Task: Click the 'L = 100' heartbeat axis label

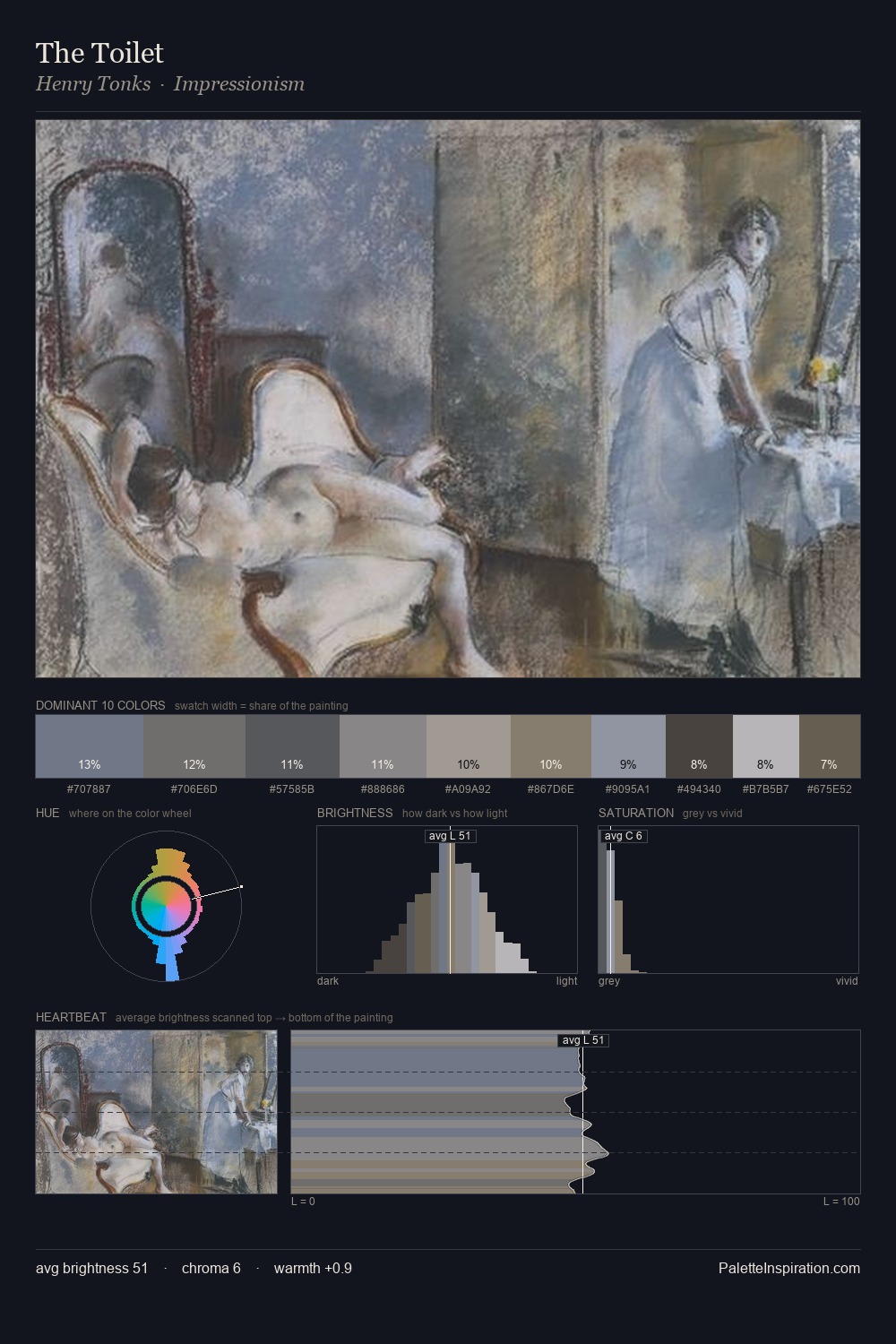Action: pyautogui.click(x=841, y=1202)
